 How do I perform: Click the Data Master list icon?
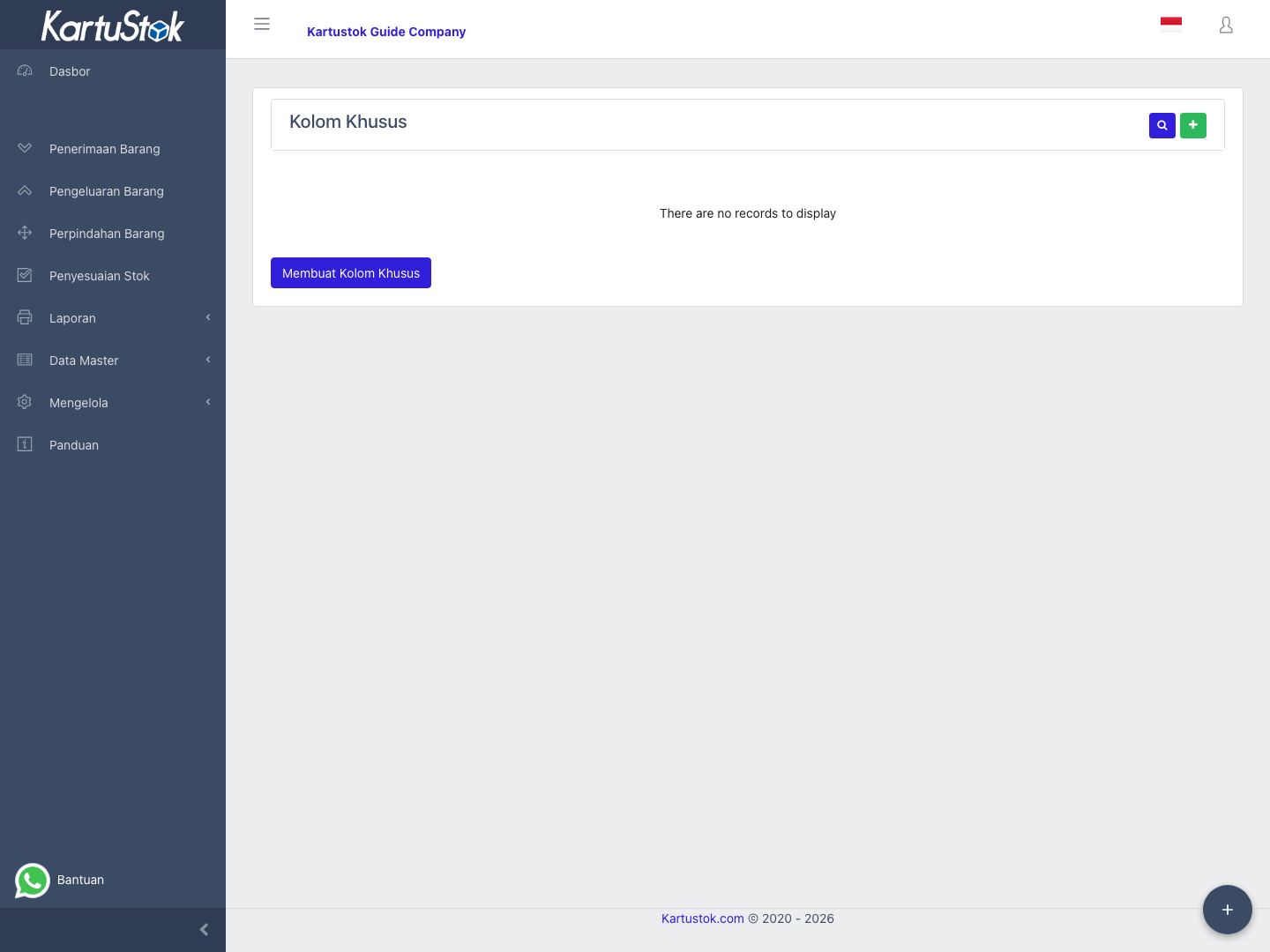coord(25,360)
